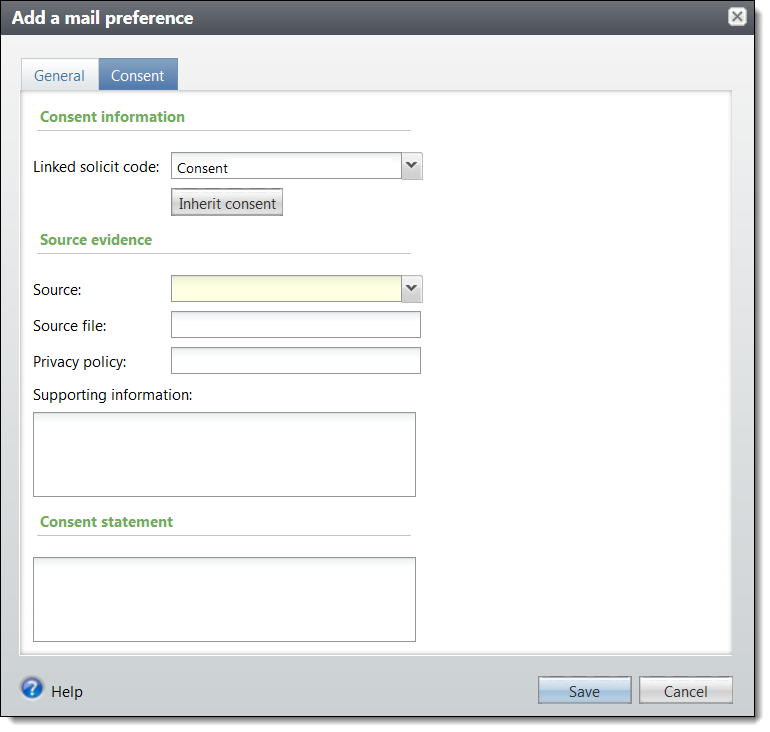This screenshot has height=732, width=770.
Task: Click the Inherit consent button
Action: tap(227, 203)
